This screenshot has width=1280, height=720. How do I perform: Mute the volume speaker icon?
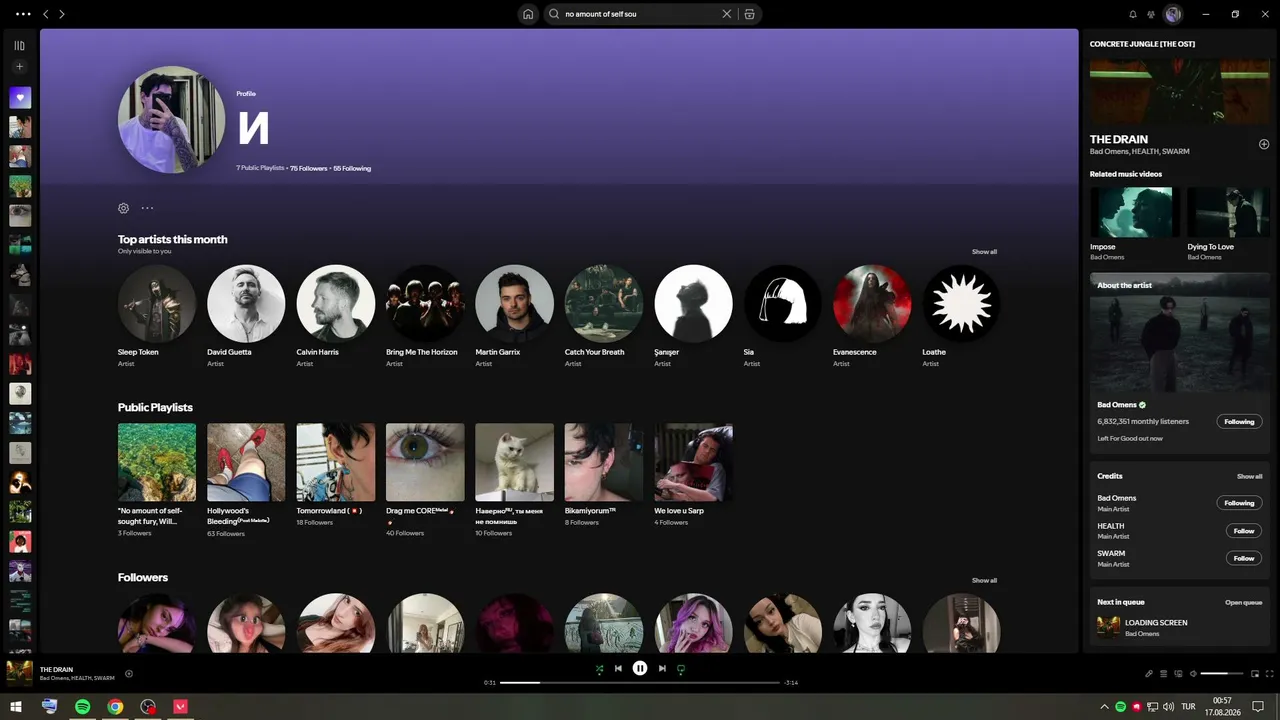(x=1193, y=673)
